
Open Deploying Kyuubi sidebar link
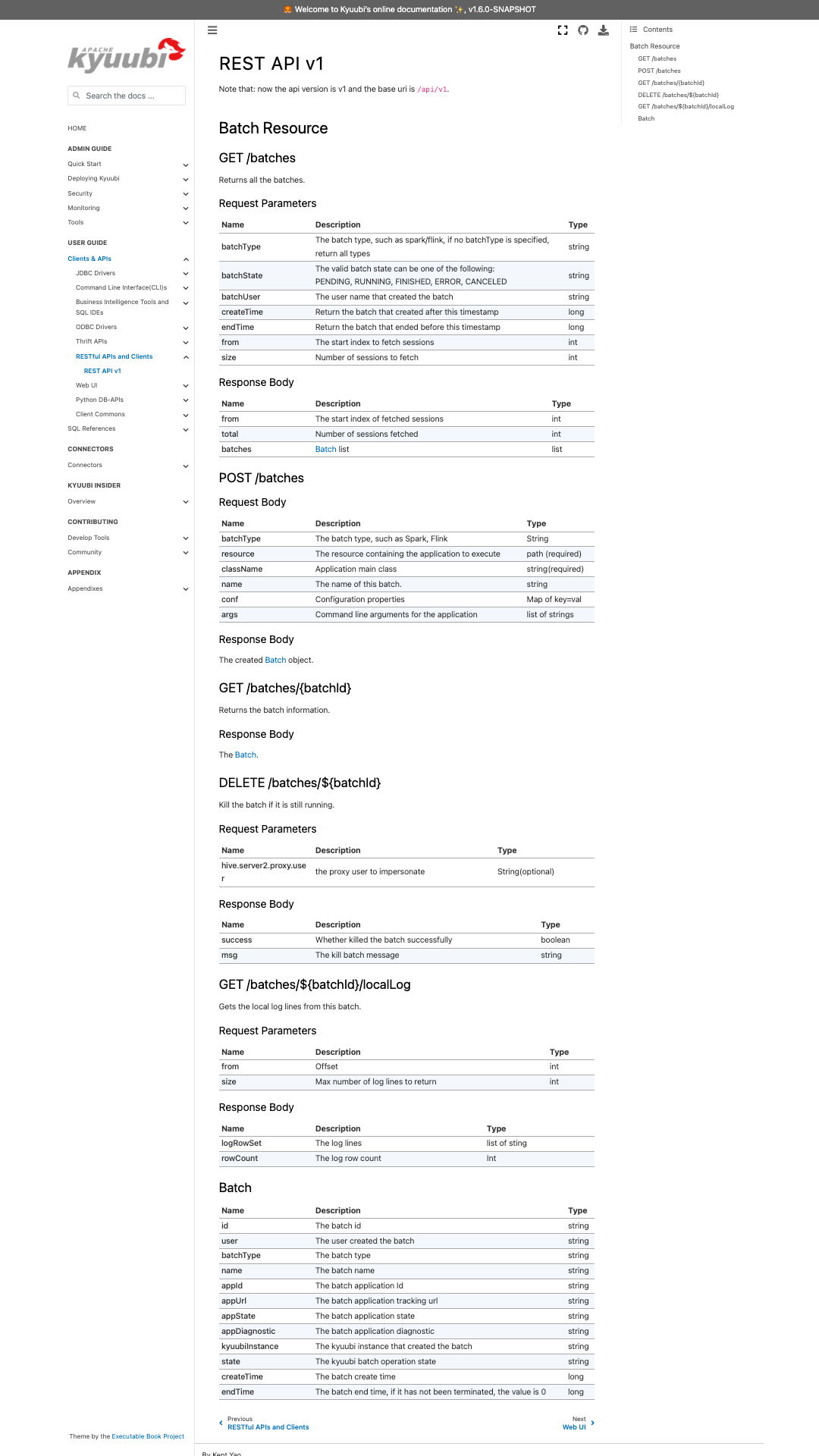click(93, 178)
